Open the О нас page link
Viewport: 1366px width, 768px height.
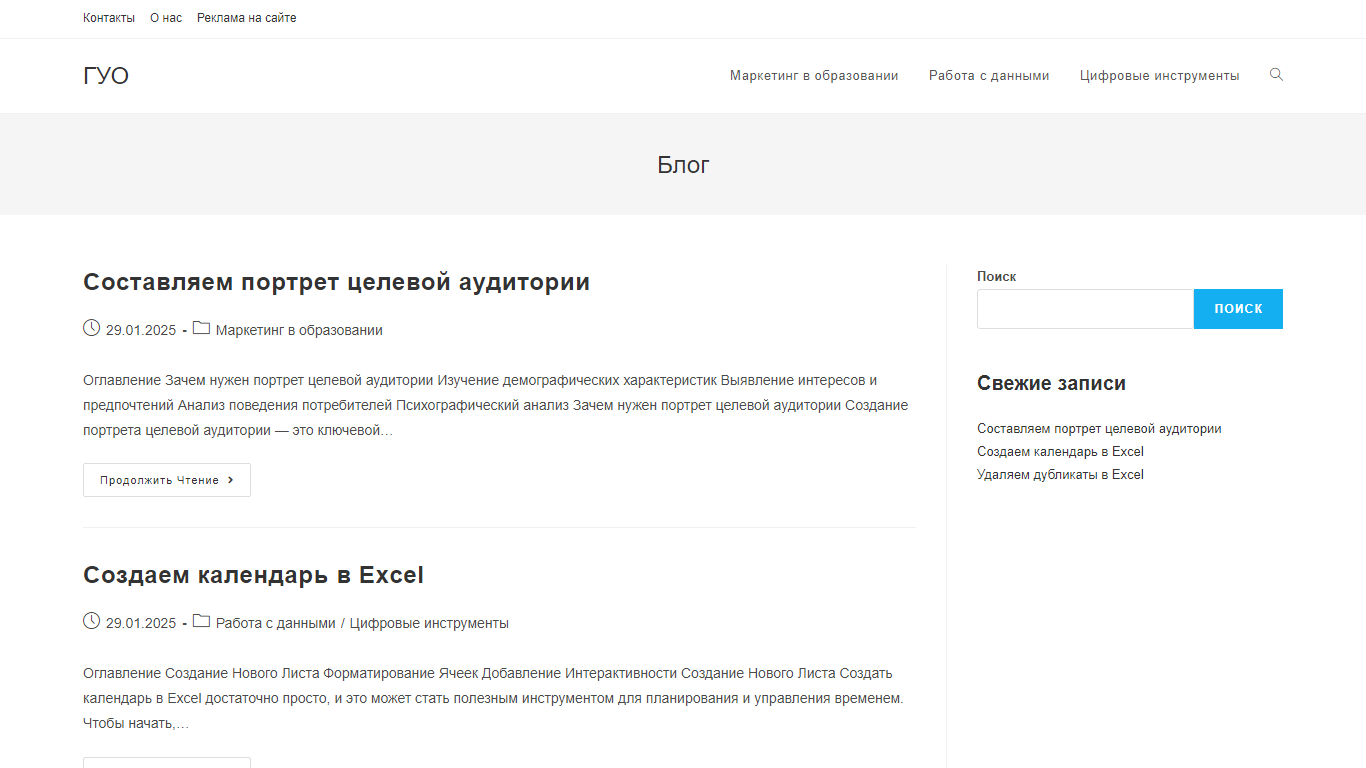(x=166, y=18)
